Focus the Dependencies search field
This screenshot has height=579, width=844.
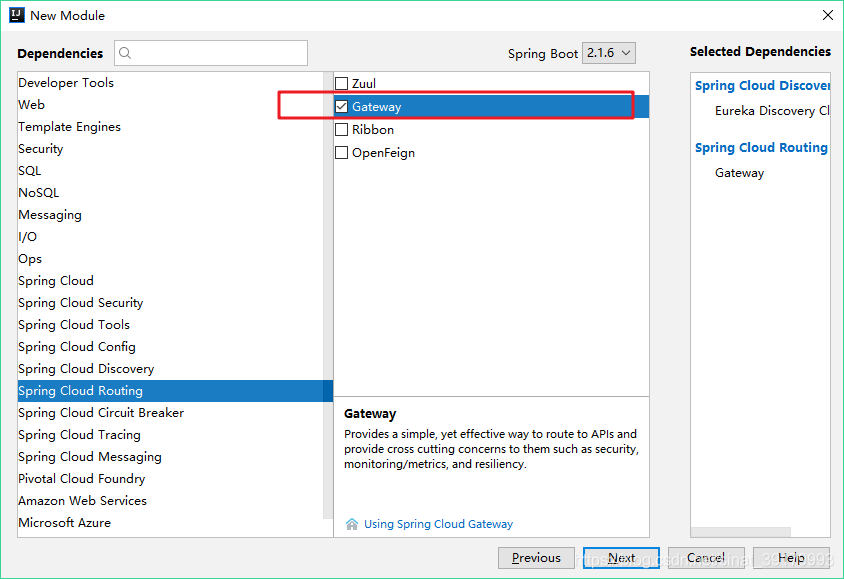211,53
